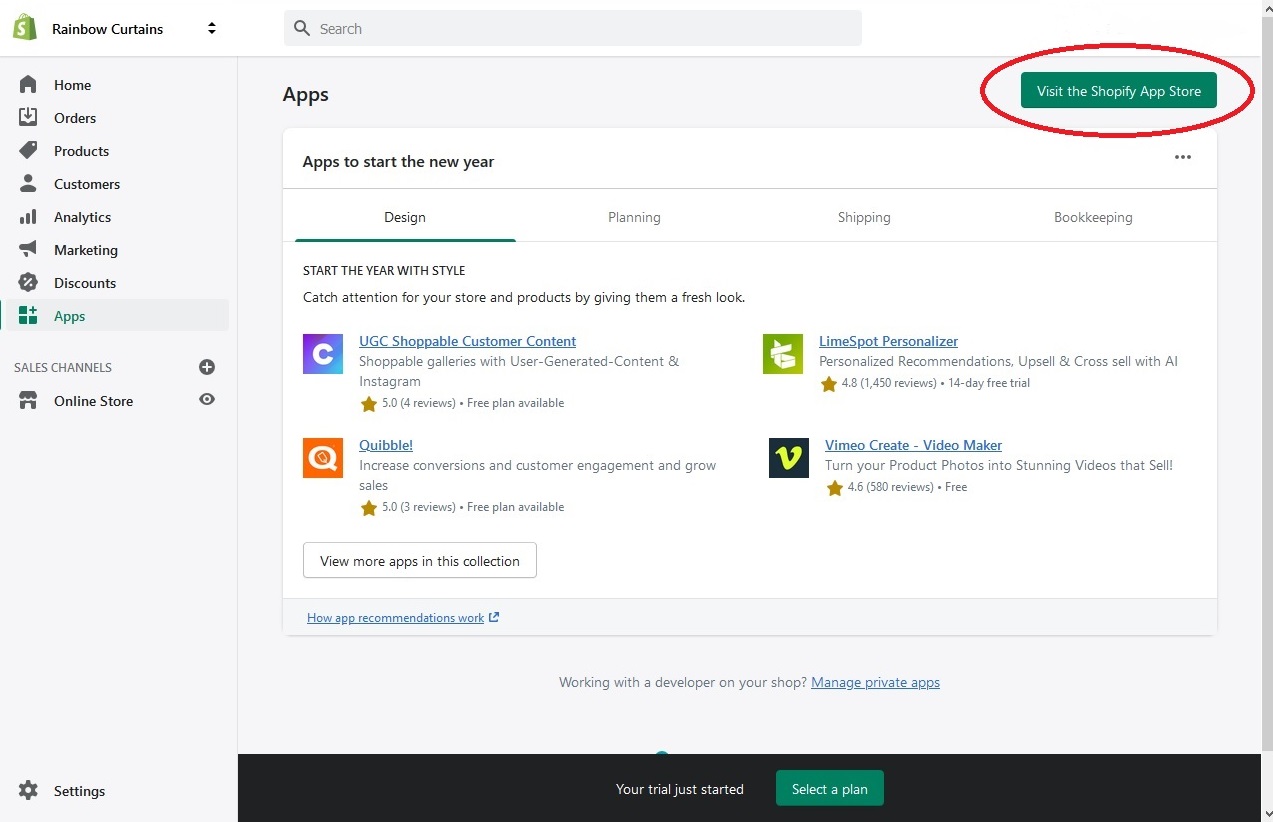Viewport: 1273px width, 822px height.
Task: Click external link icon beside app recommendations
Action: tap(494, 617)
